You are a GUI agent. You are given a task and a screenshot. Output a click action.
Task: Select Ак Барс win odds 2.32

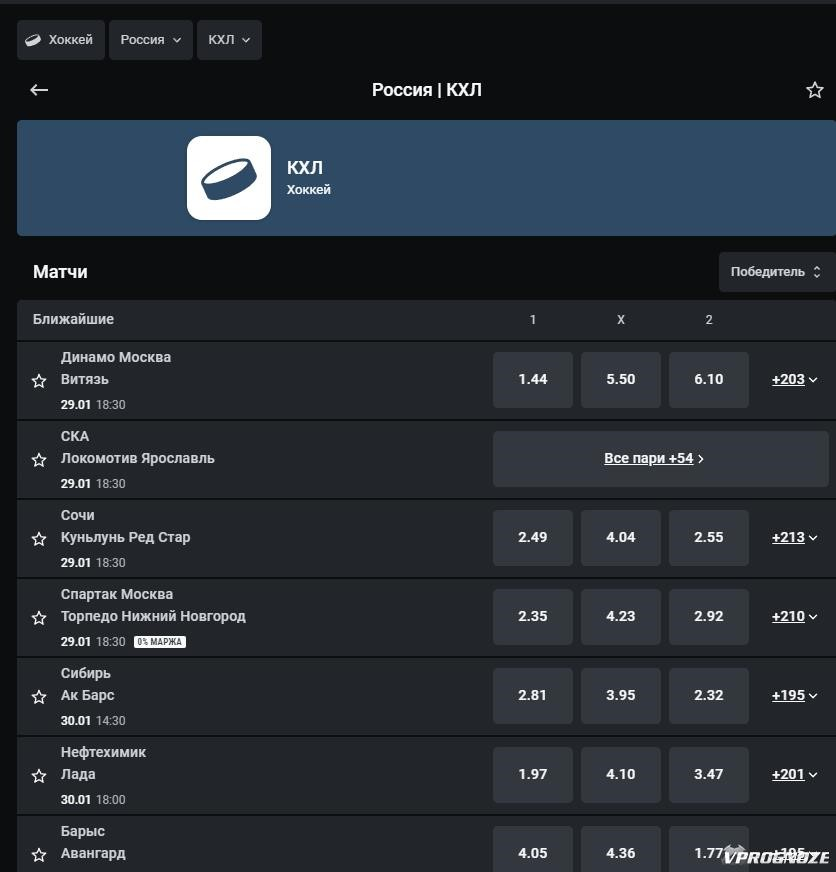[709, 696]
